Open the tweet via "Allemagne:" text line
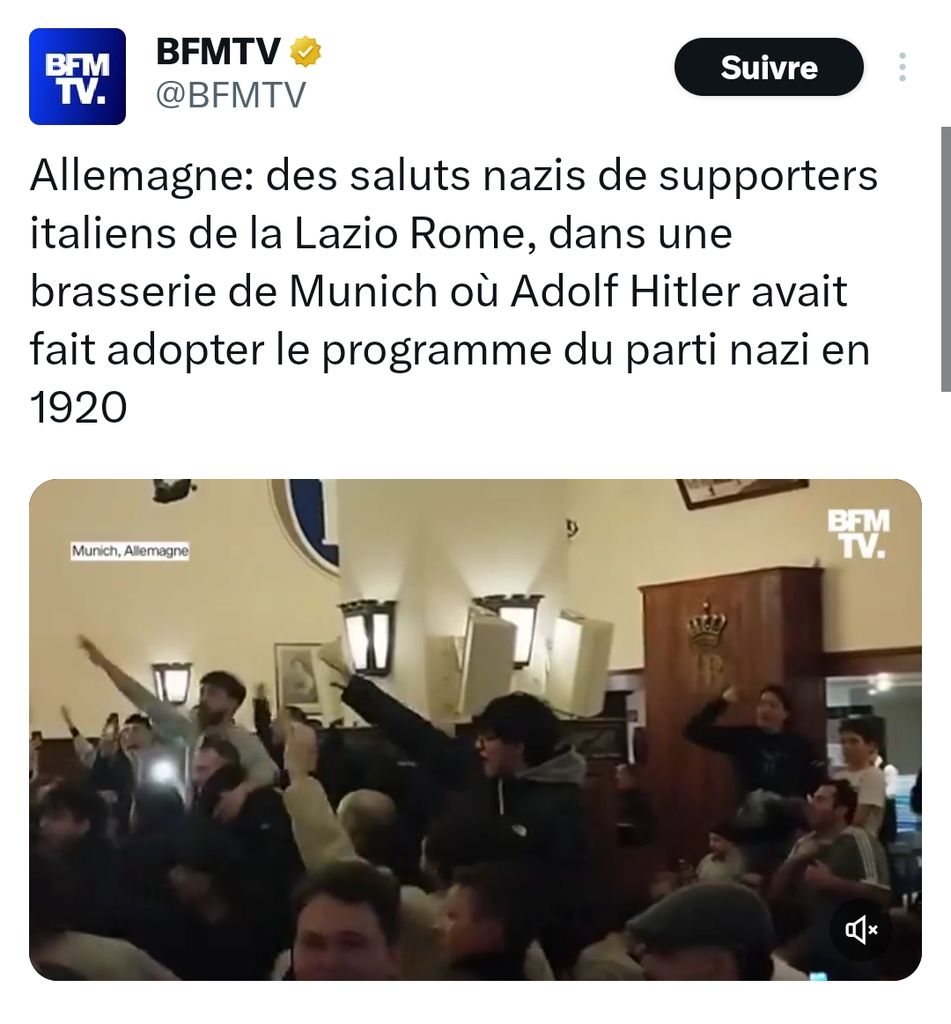The width and height of the screenshot is (951, 1024). coord(454,176)
